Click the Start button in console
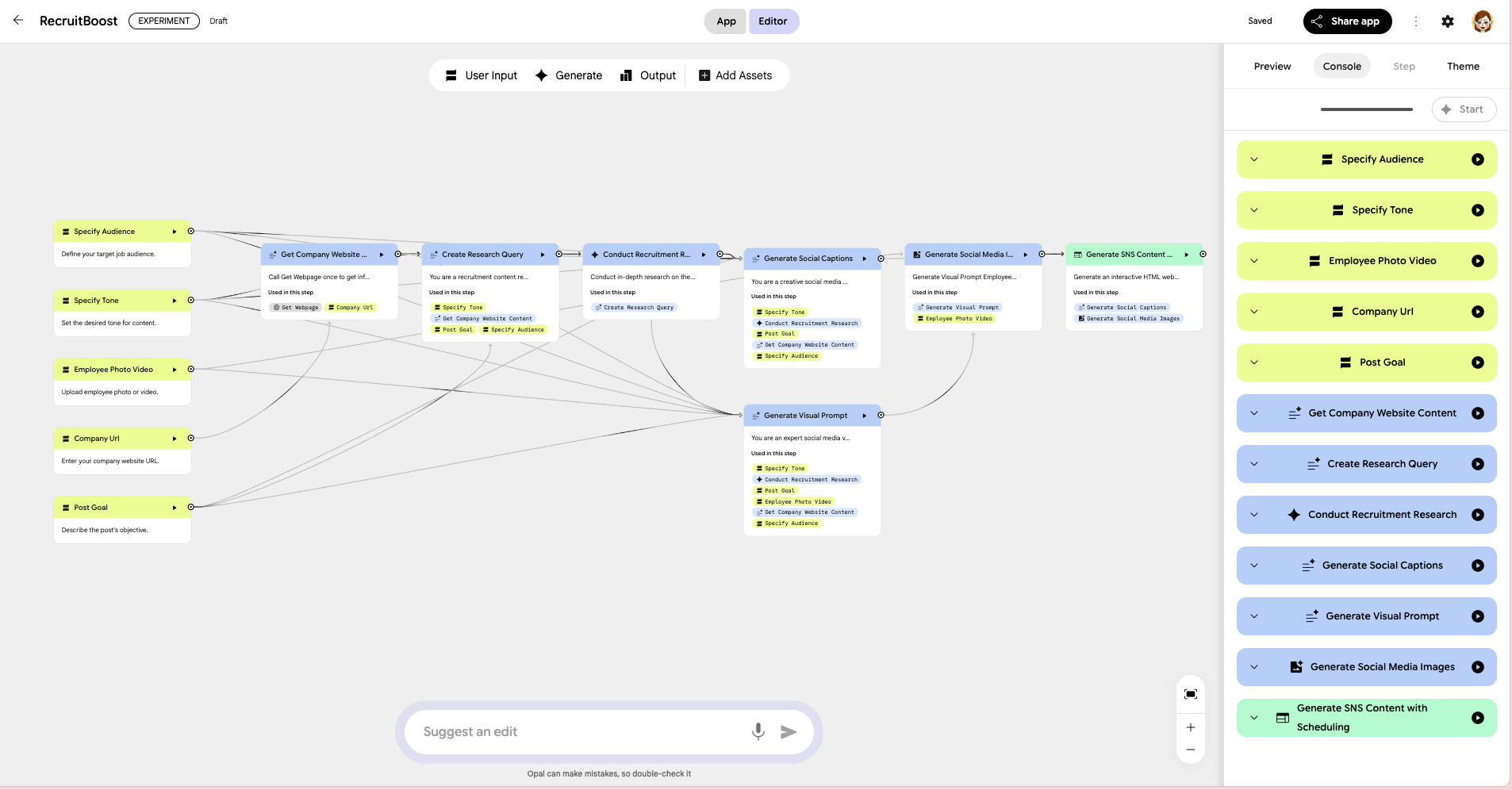This screenshot has width=1512, height=790. pos(1464,109)
